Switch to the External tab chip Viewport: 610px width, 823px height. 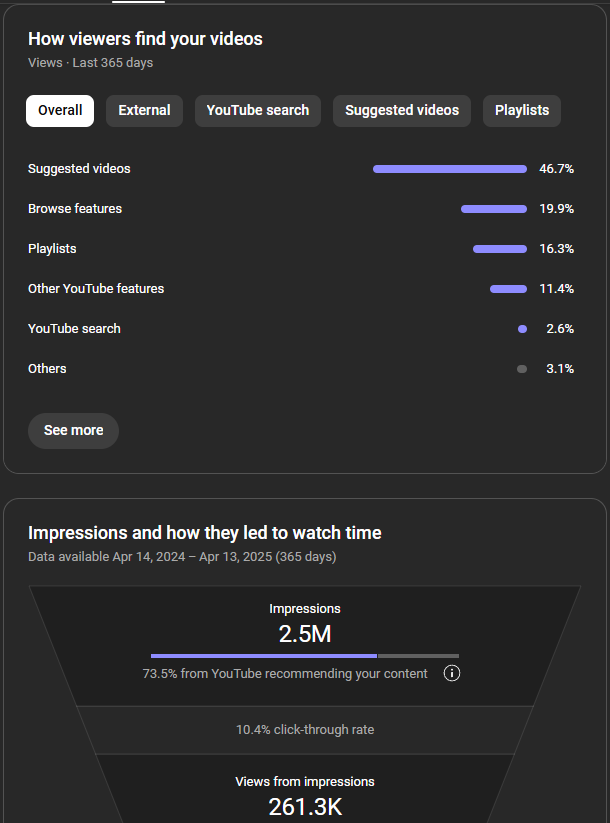coord(144,111)
